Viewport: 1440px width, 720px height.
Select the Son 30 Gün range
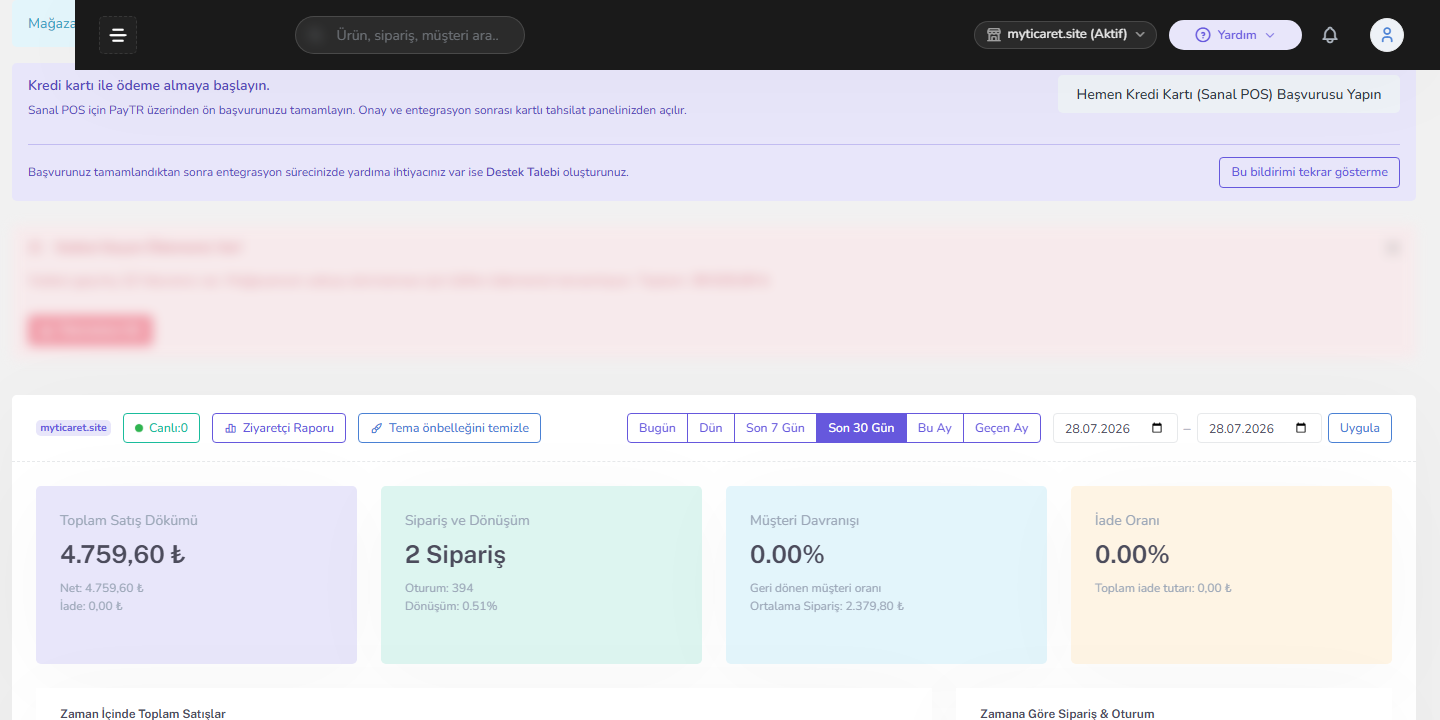[861, 428]
